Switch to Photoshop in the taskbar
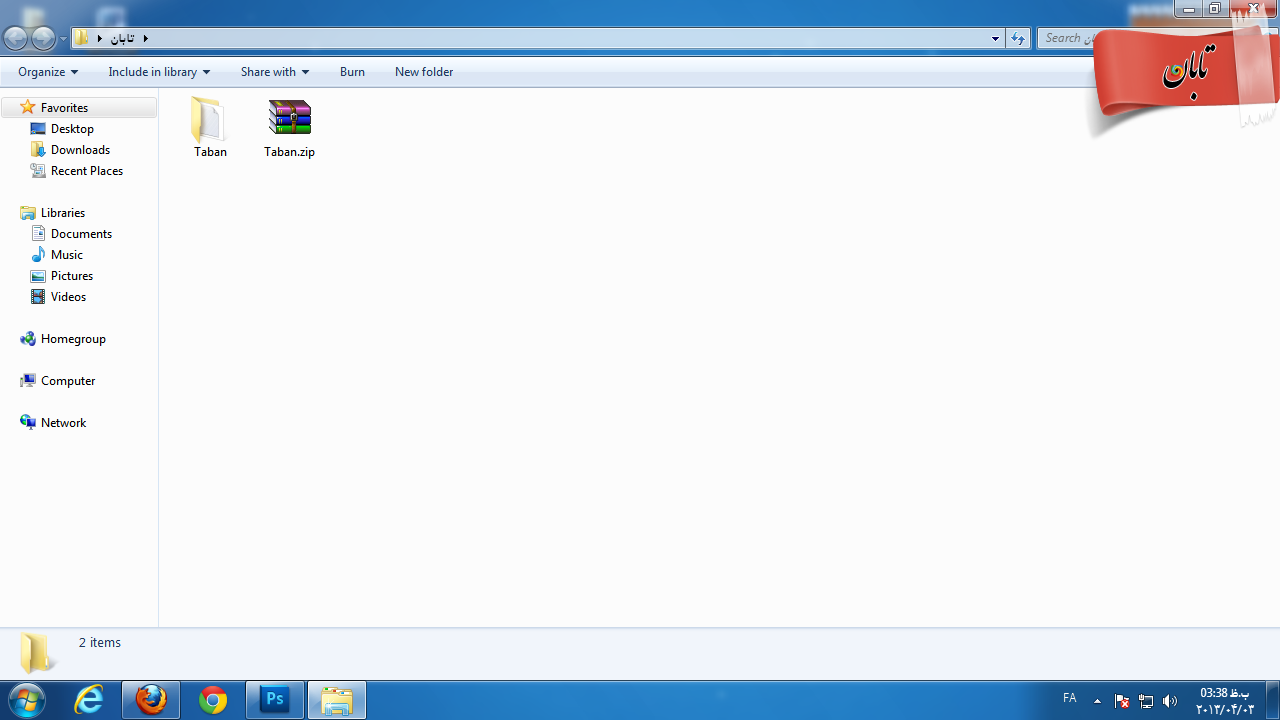This screenshot has width=1280, height=720. tap(274, 700)
